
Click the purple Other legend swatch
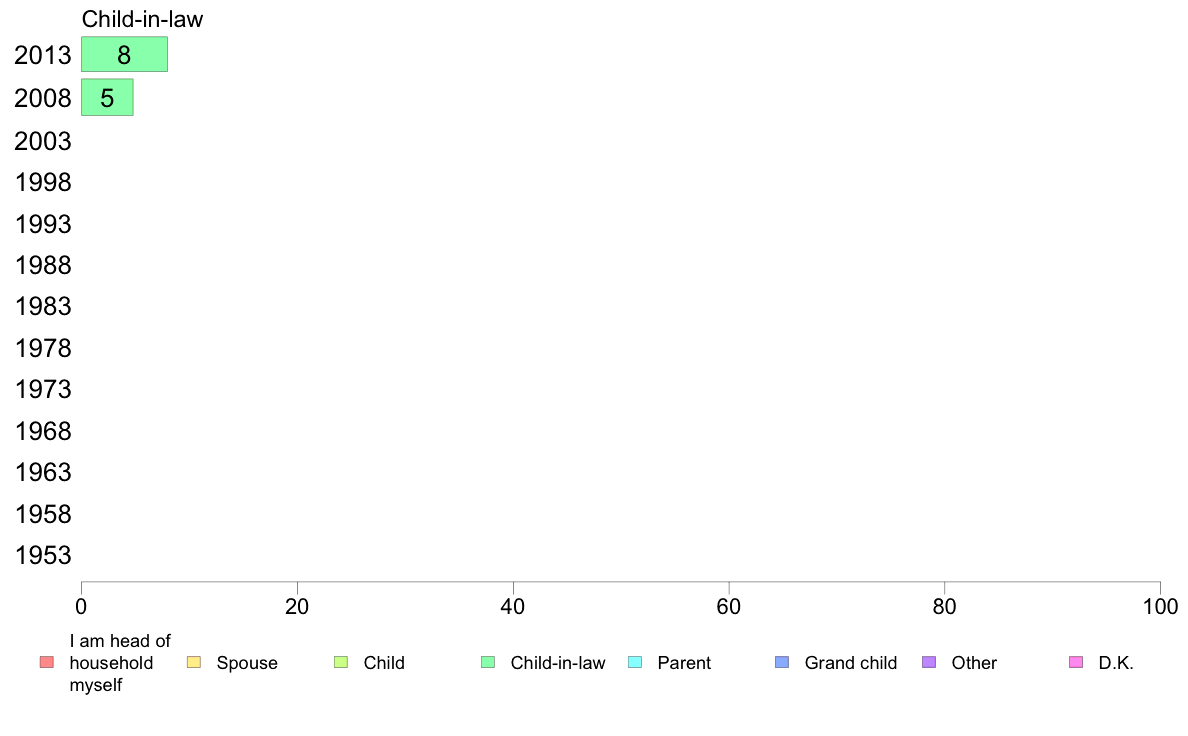click(929, 662)
